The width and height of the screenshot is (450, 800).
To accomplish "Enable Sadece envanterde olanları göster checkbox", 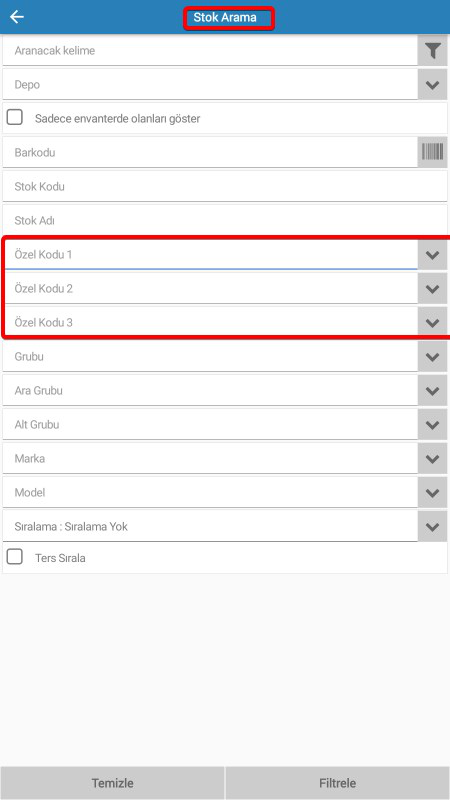I will coord(15,118).
